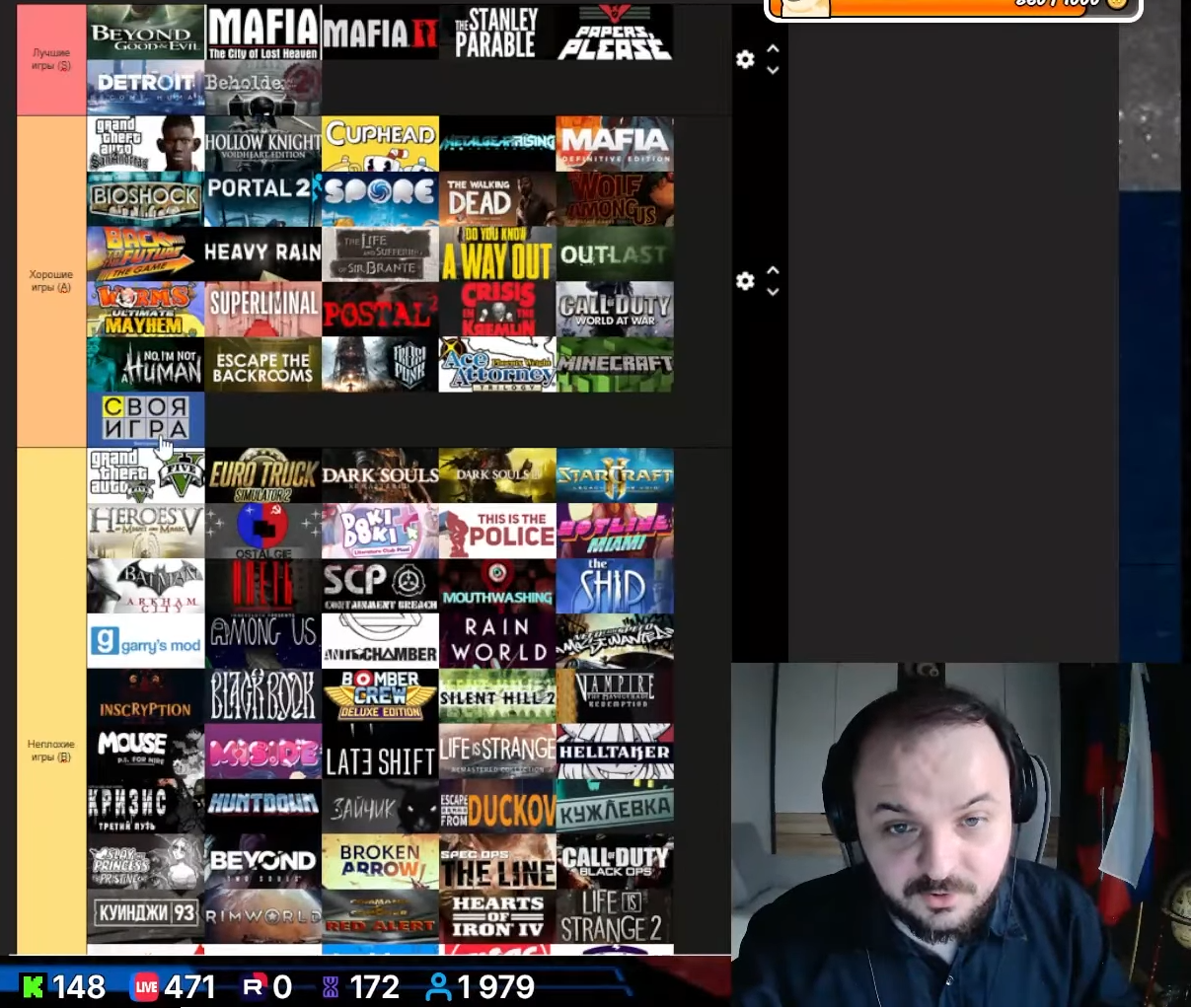Viewport: 1191px width, 1008px height.
Task: Select the Spore tile
Action: point(381,199)
